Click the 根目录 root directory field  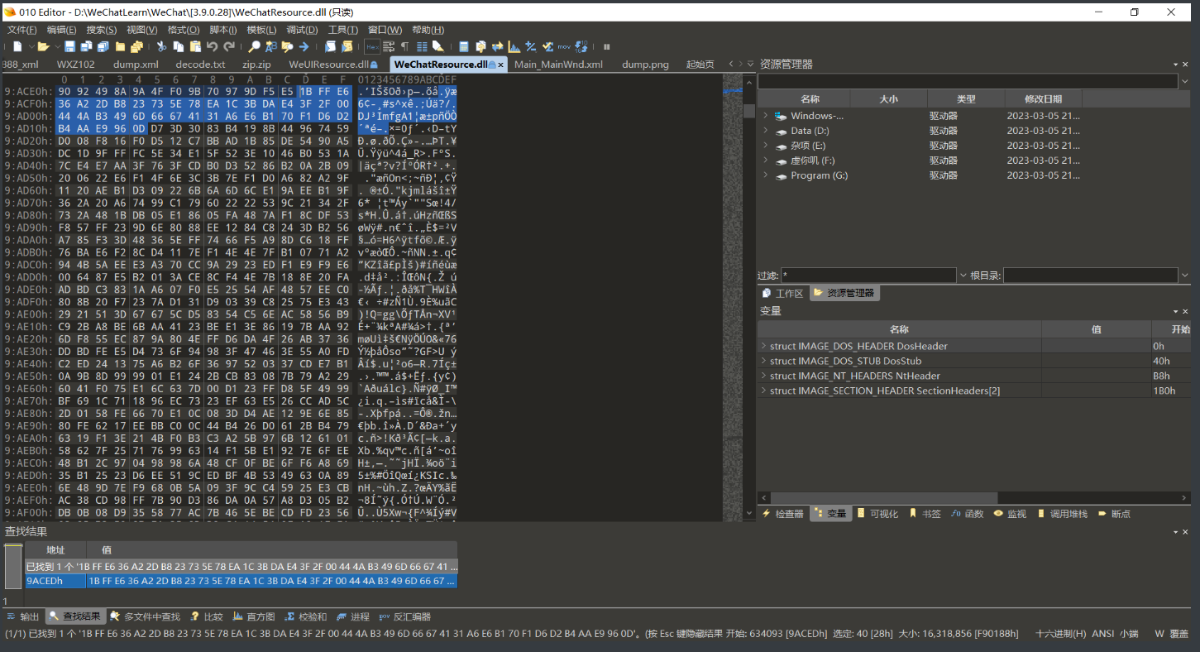pyautogui.click(x=1090, y=275)
